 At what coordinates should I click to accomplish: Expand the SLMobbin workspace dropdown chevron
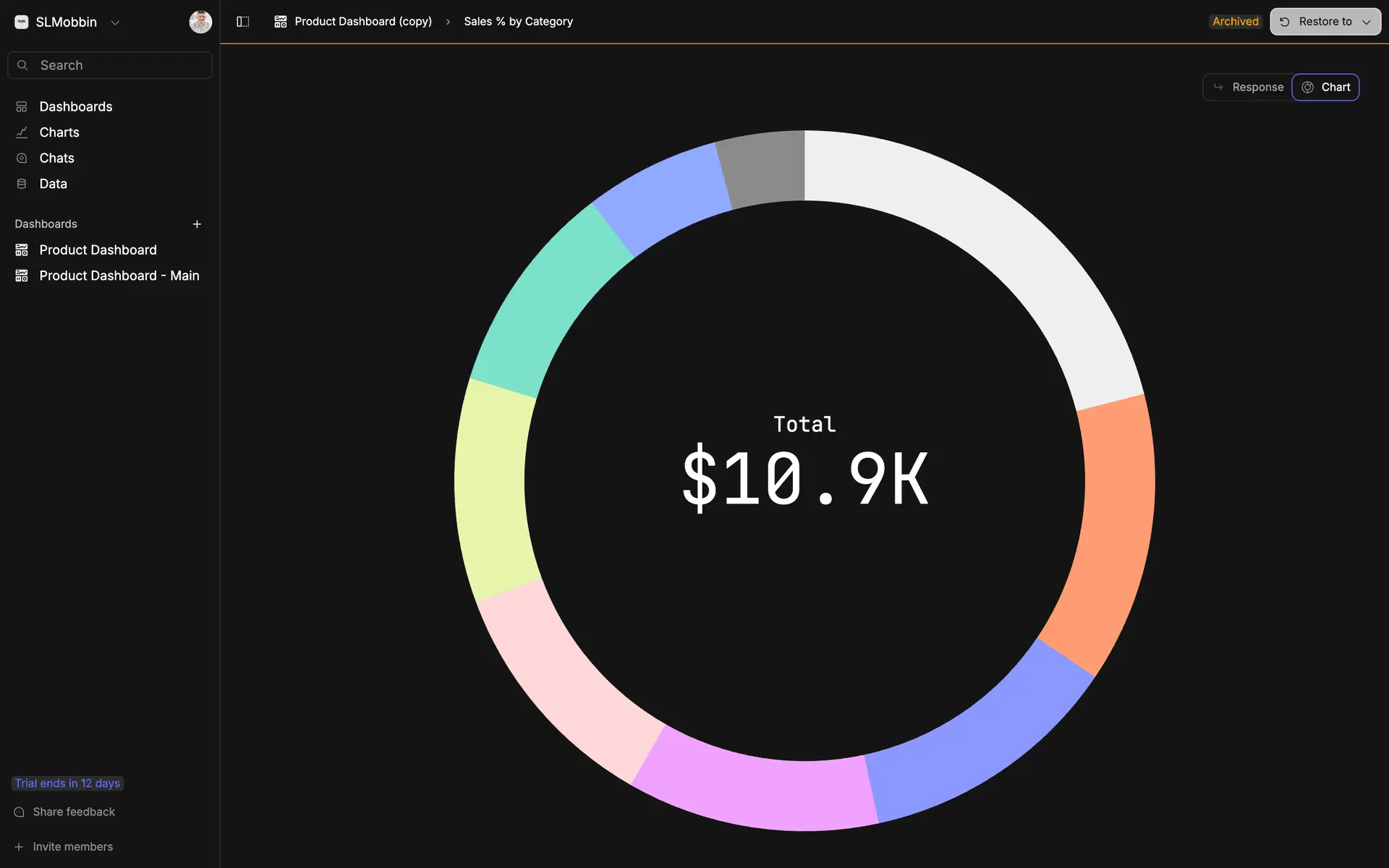click(x=115, y=22)
